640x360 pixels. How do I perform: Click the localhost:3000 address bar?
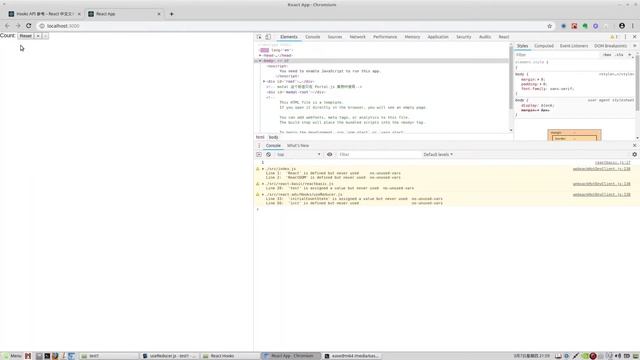pos(294,26)
